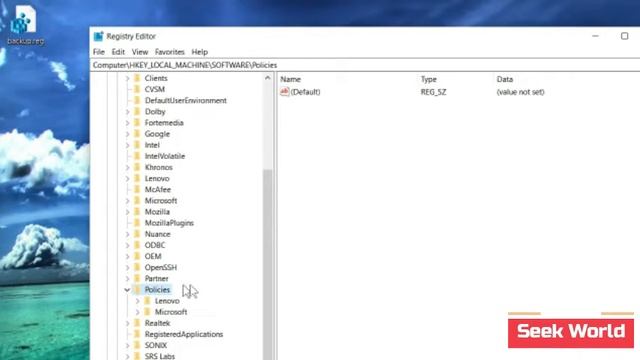
Task: Expand the OpenSSH key
Action: coord(127,267)
